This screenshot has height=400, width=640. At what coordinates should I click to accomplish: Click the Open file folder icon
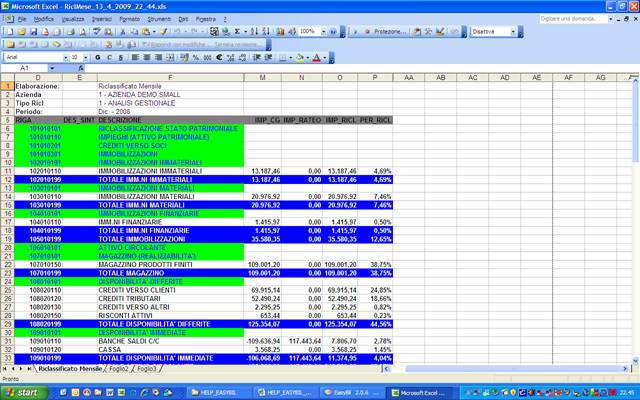22,31
